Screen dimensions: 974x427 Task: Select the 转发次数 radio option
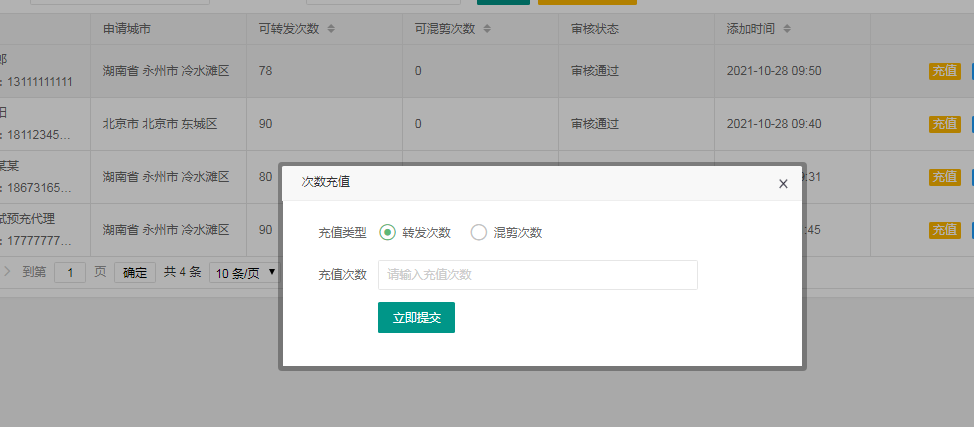pyautogui.click(x=415, y=232)
